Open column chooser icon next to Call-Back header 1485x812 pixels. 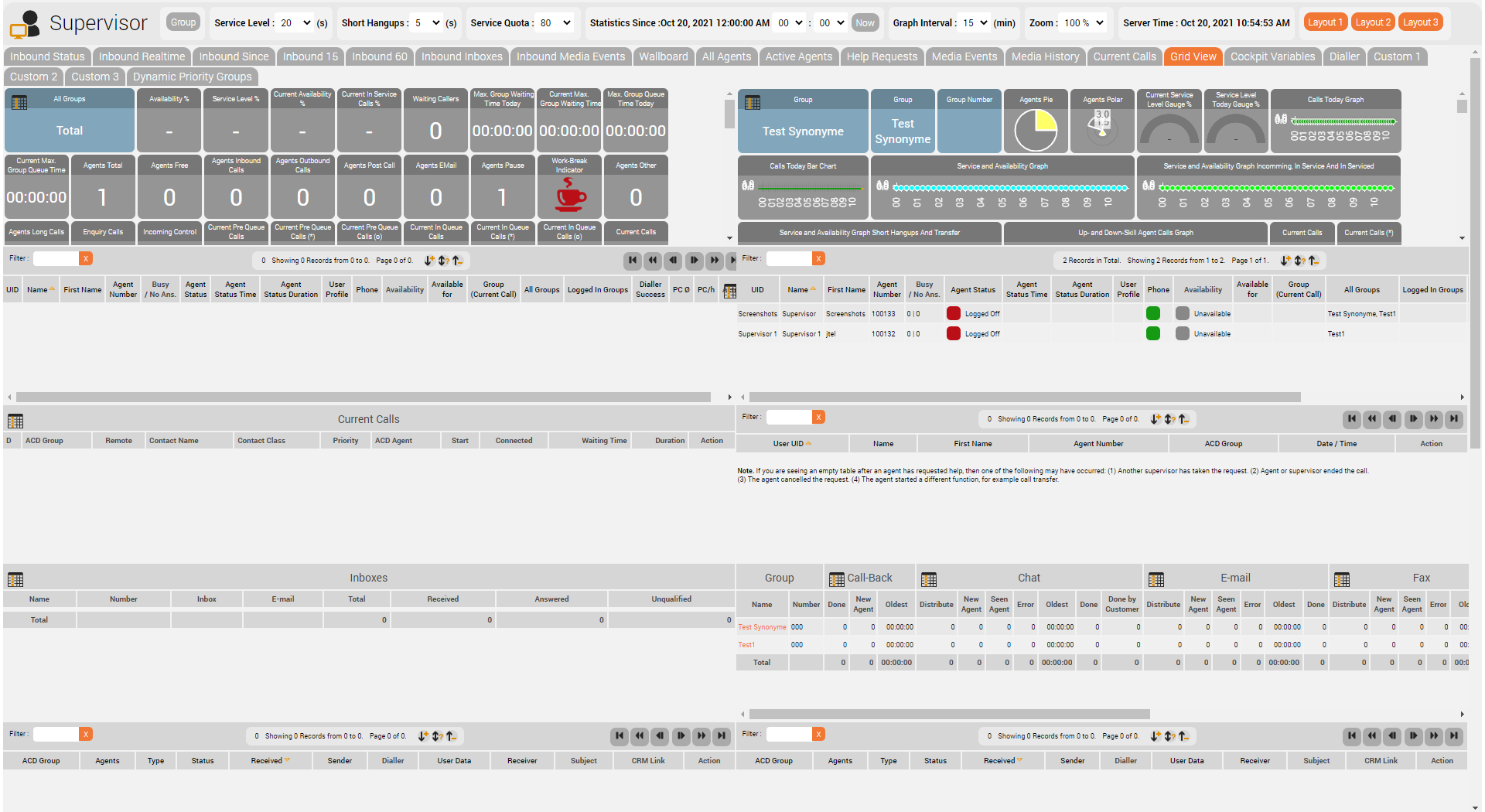click(836, 580)
